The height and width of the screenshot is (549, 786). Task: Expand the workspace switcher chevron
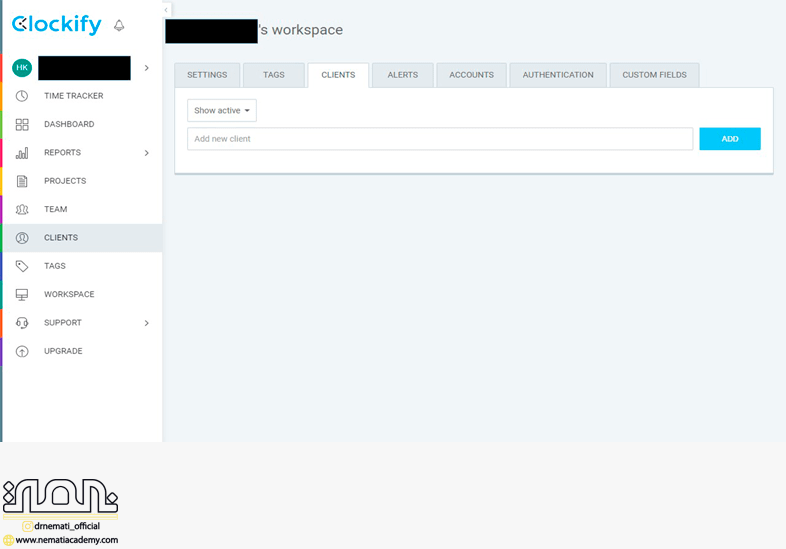[x=147, y=68]
